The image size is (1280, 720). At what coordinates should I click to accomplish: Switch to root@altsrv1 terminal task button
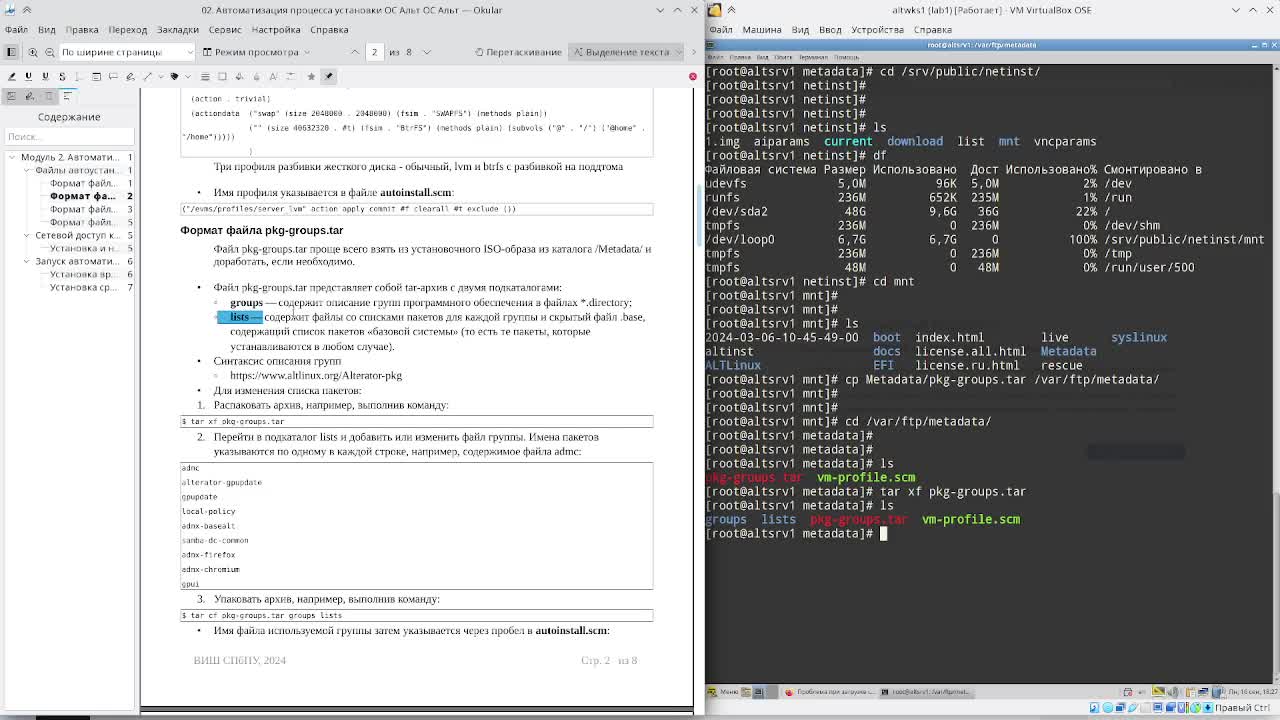pos(926,692)
